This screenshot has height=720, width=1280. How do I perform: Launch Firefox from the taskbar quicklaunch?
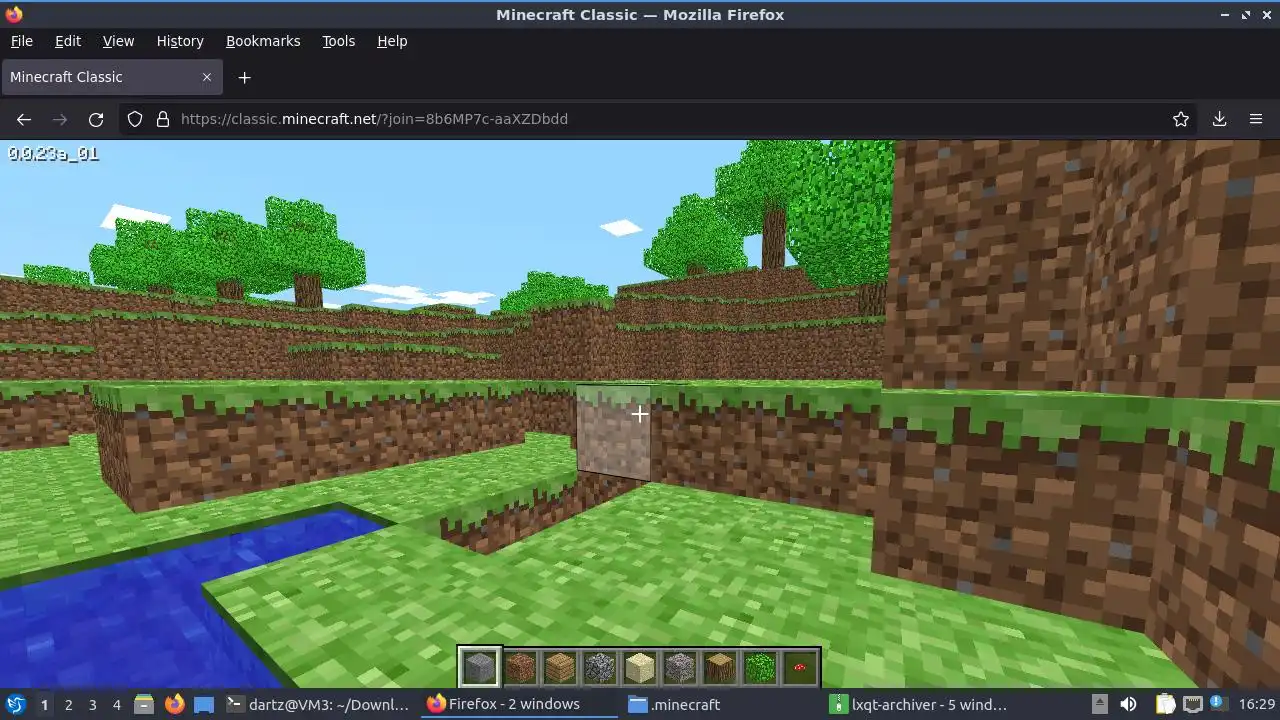tap(174, 705)
